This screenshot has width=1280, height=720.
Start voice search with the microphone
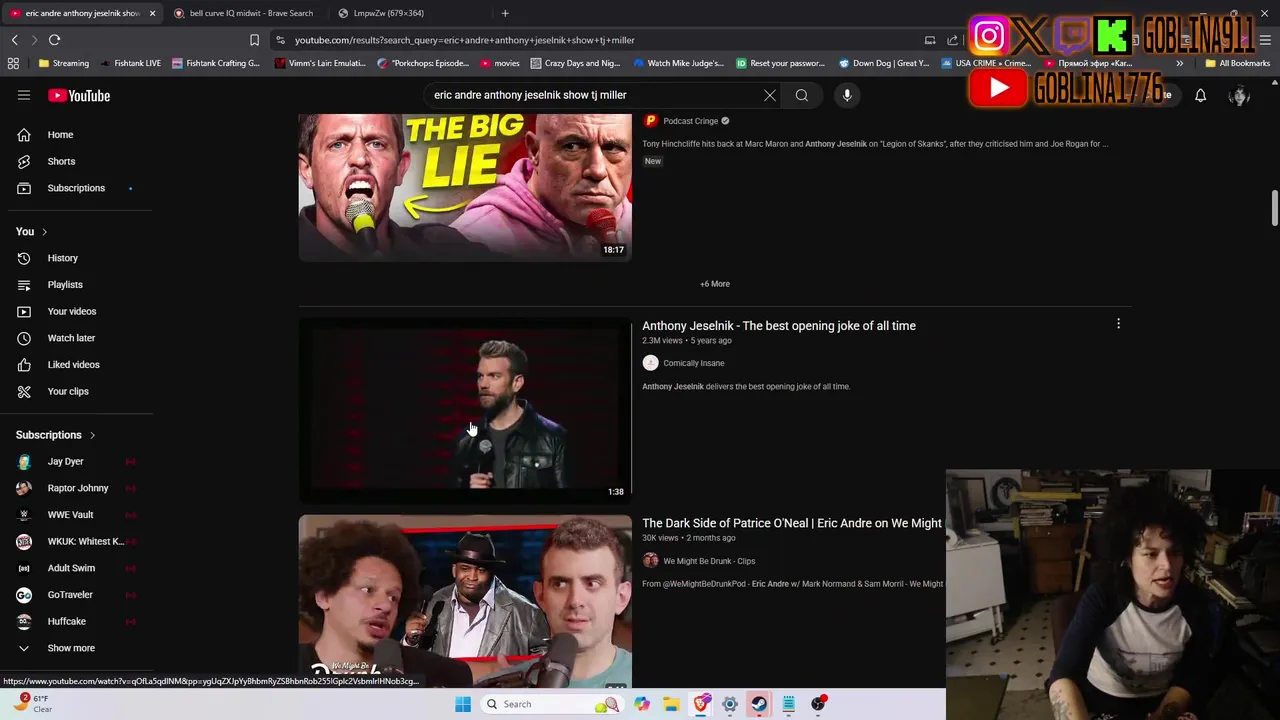[x=847, y=95]
